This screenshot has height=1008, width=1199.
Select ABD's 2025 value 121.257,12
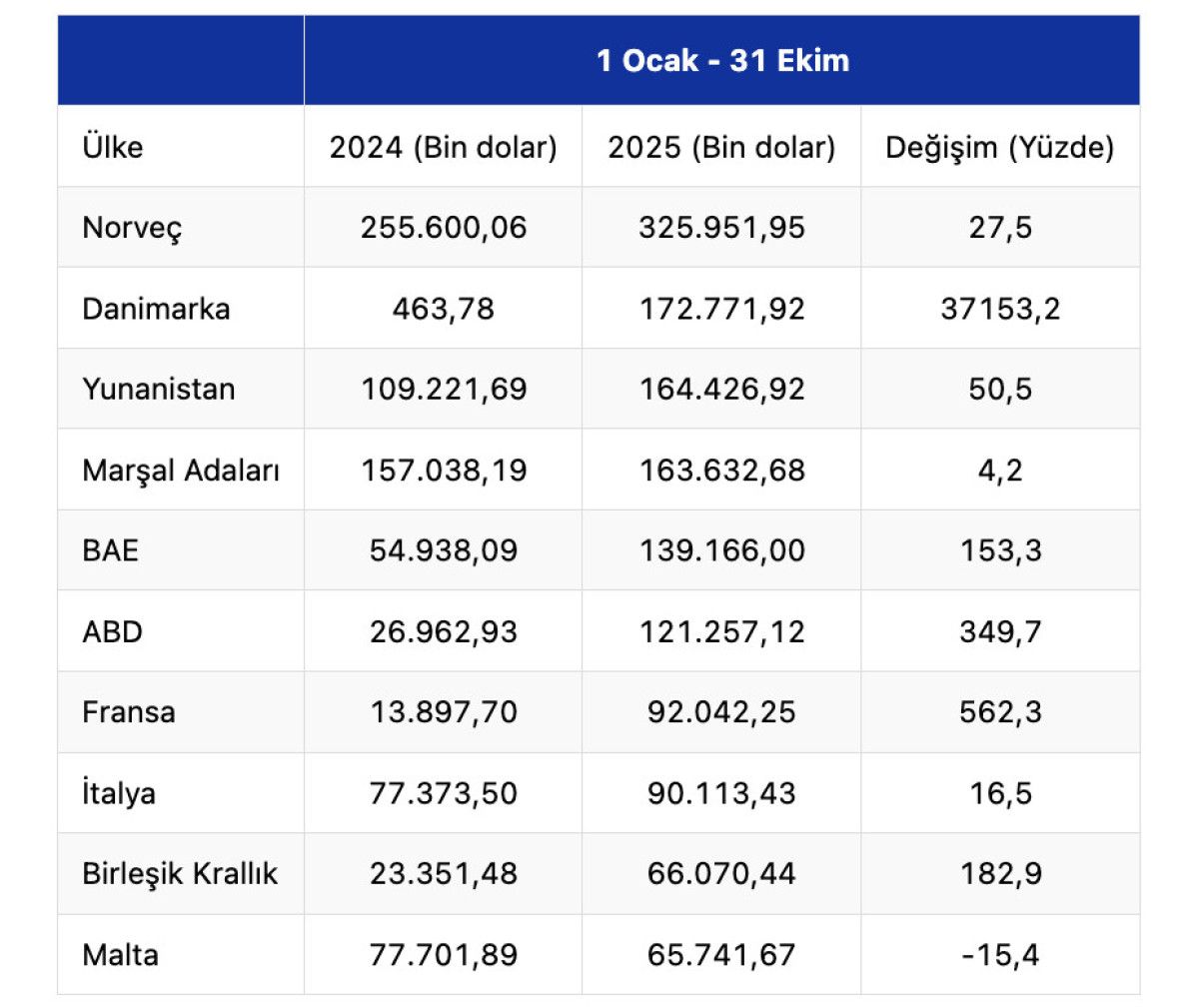point(721,631)
